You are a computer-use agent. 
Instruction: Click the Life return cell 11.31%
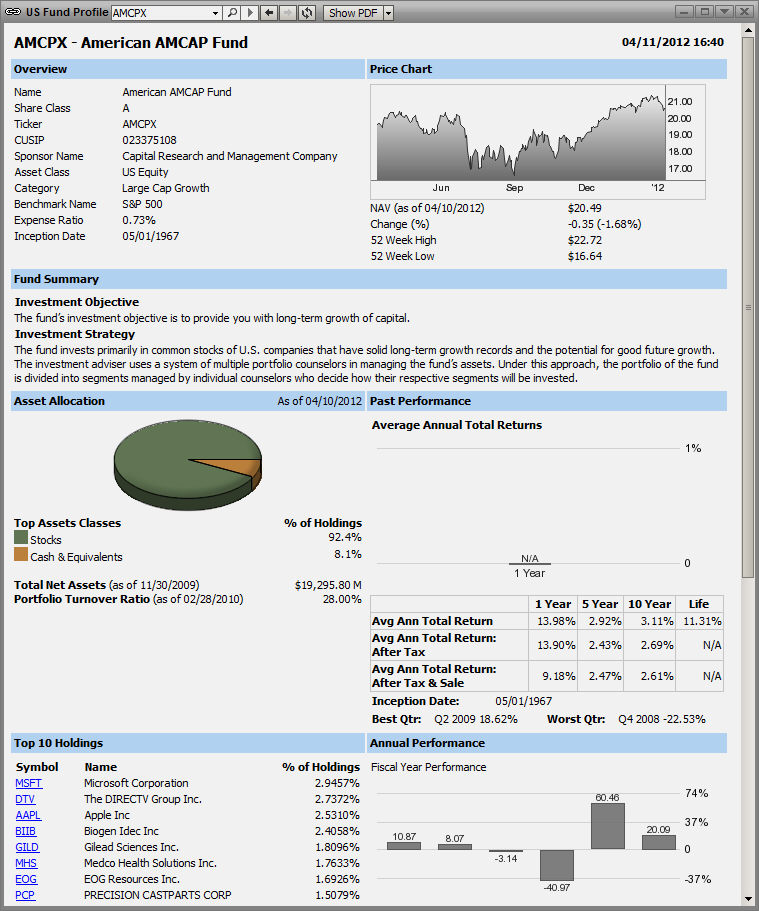[x=702, y=621]
